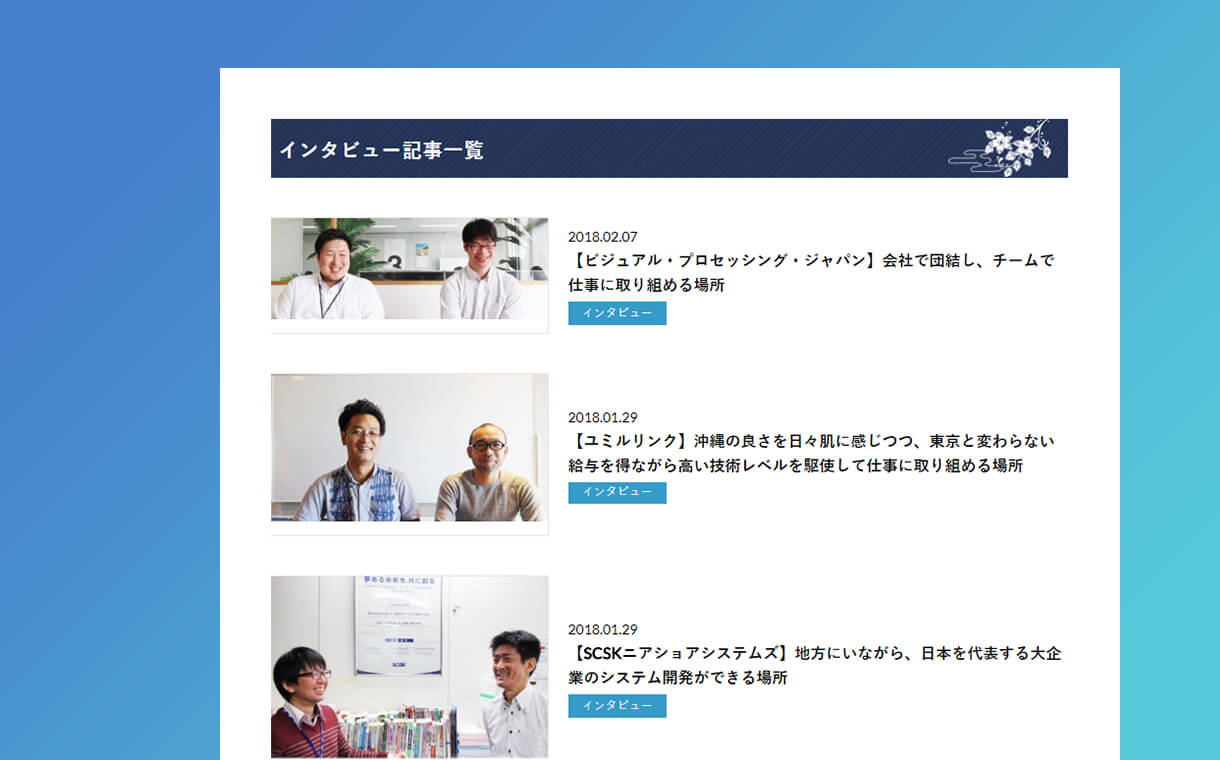
Task: Click the date above the ユミルリンク title
Action: [602, 417]
